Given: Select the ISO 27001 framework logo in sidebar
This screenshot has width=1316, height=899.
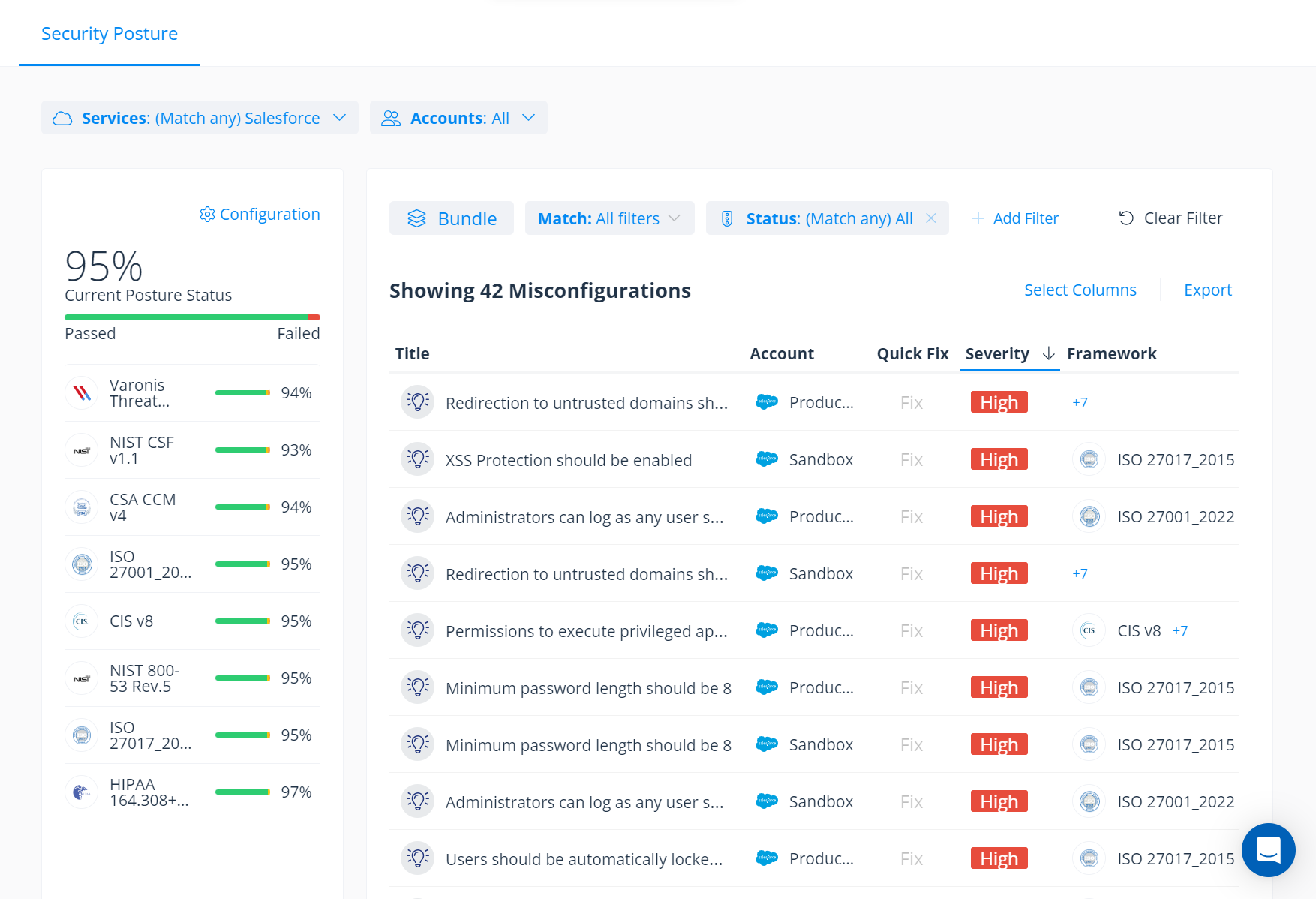Looking at the screenshot, I should [x=82, y=564].
